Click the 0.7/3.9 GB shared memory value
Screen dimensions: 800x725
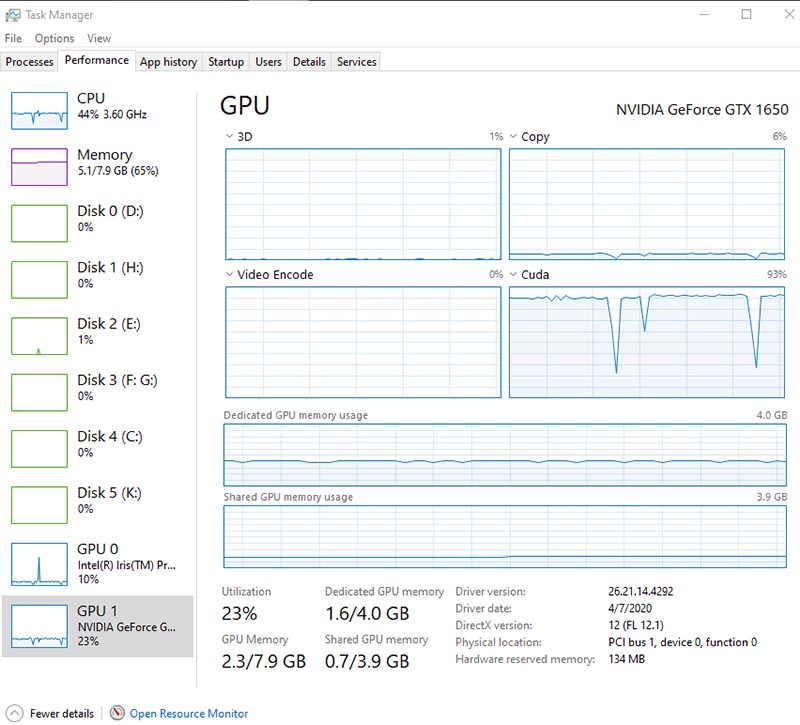[x=367, y=661]
